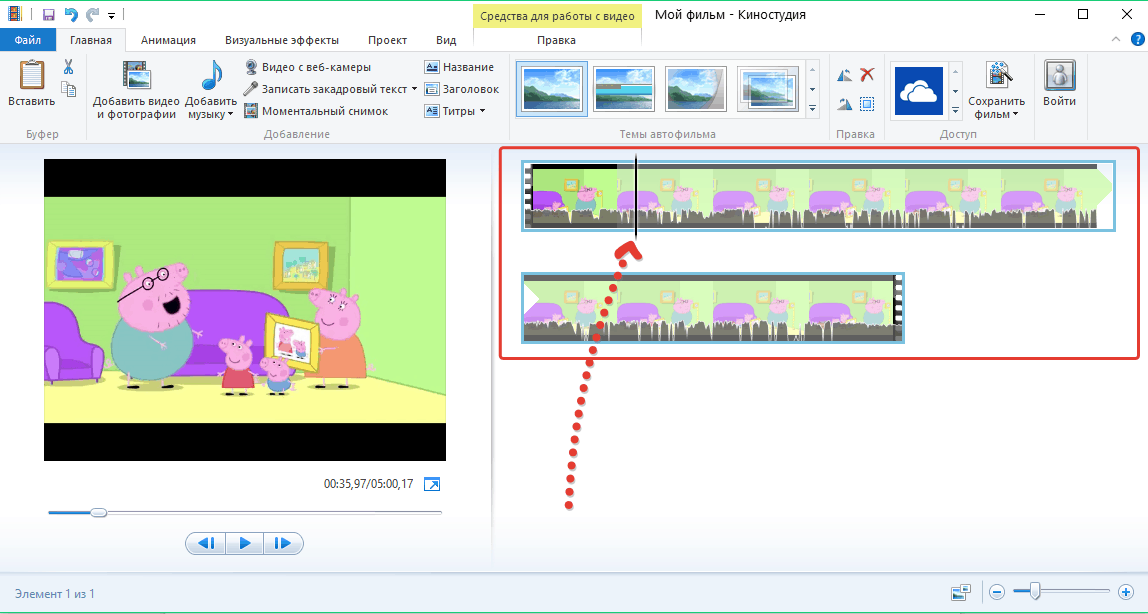The image size is (1148, 614).
Task: Click the timeline zoom slider handle
Action: [x=1035, y=591]
